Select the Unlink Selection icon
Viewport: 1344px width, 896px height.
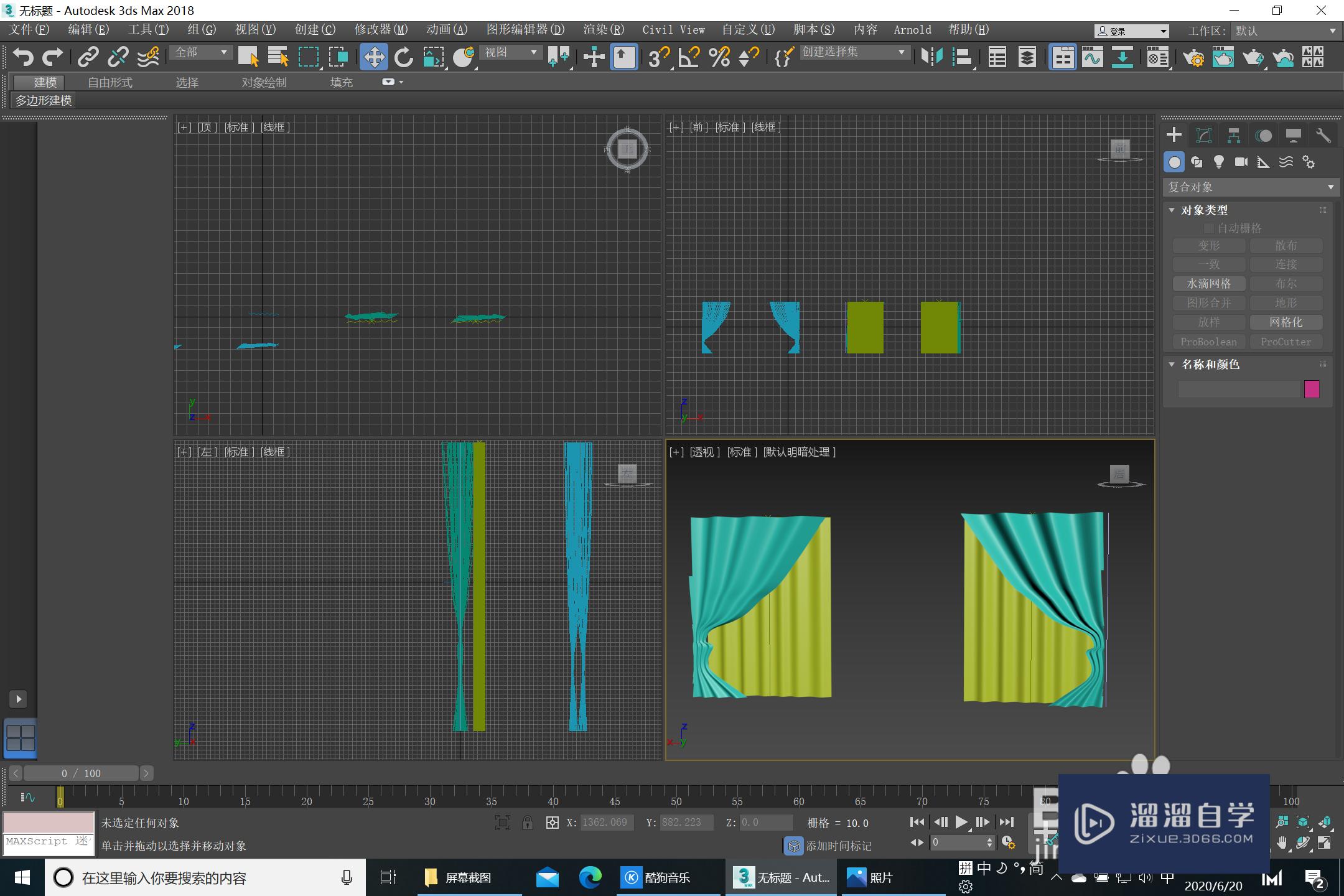(118, 57)
